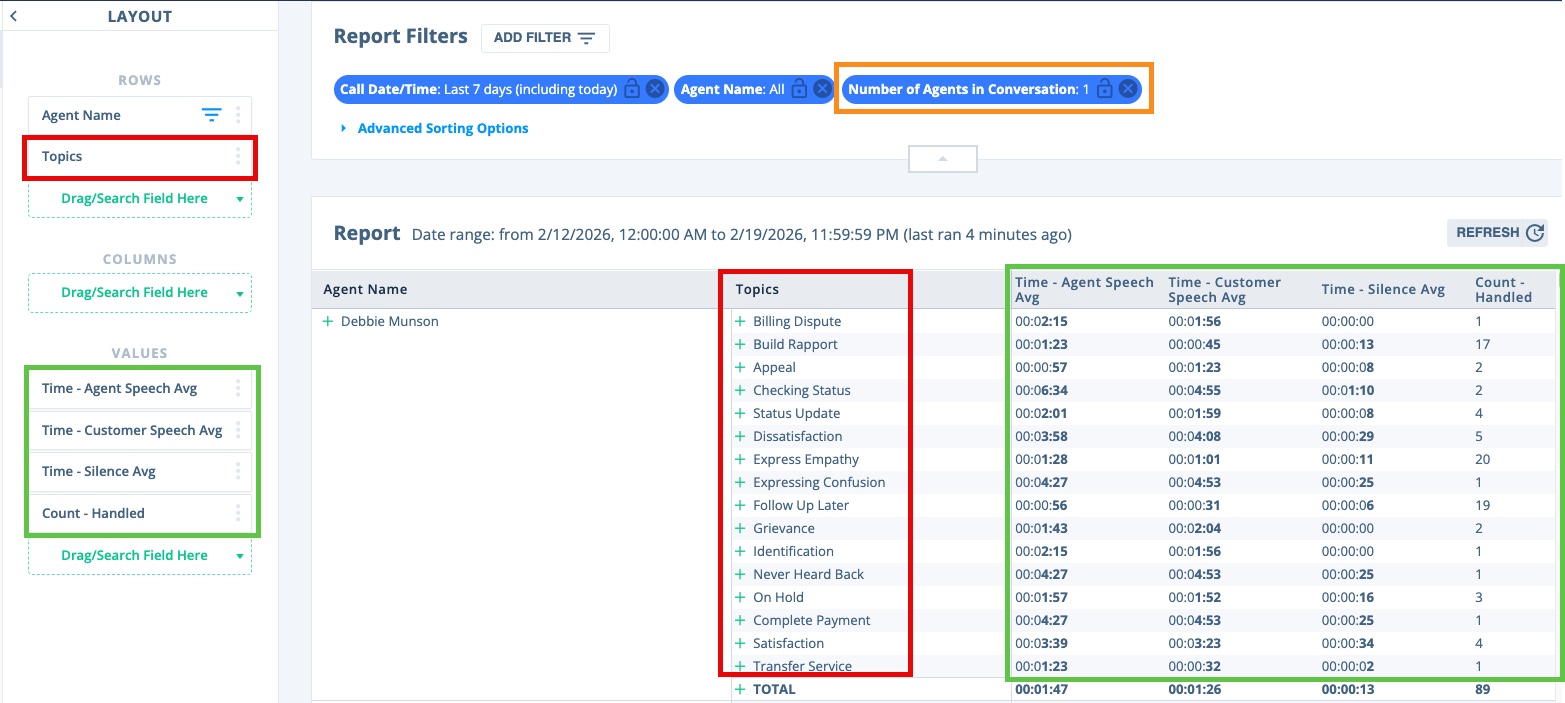Expand the Appeal topic
Viewport: 1565px width, 703px height.
pyautogui.click(x=741, y=368)
